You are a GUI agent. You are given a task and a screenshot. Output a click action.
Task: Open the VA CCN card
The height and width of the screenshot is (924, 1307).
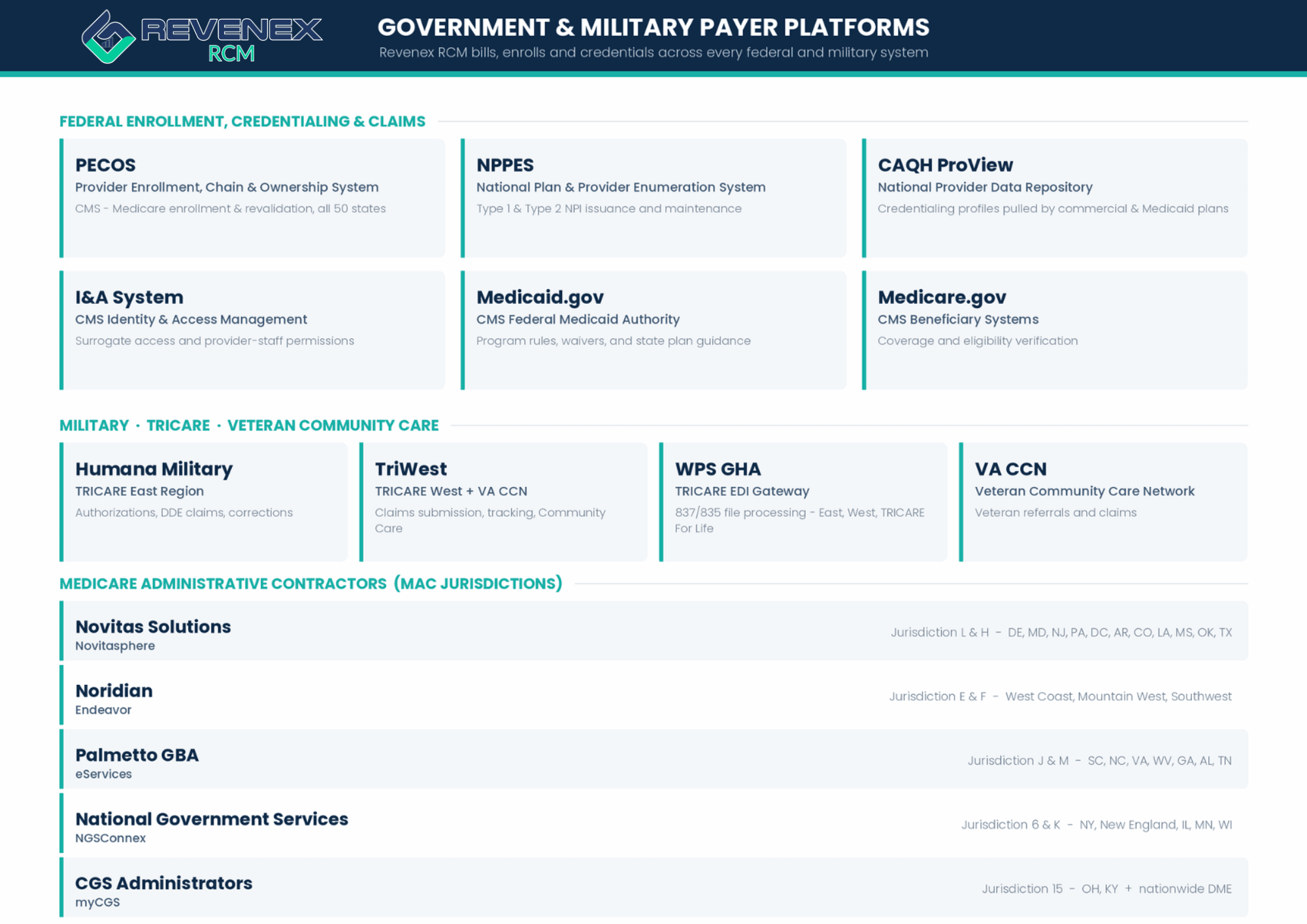(x=1103, y=502)
